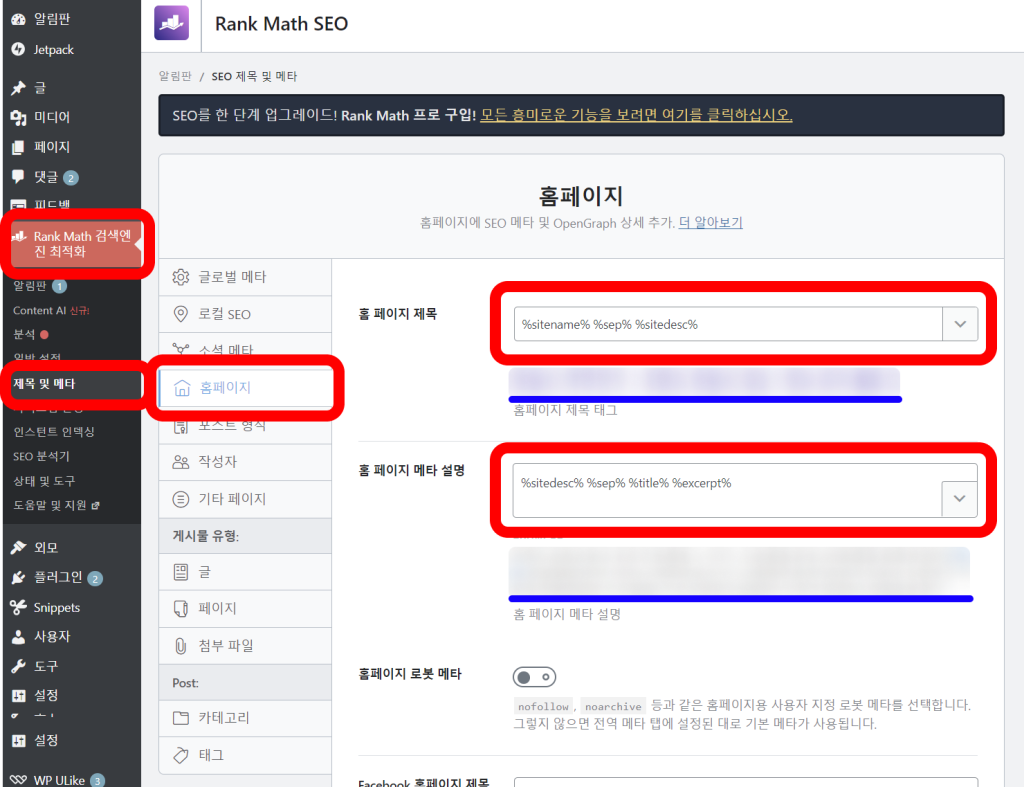This screenshot has width=1024, height=787.
Task: Click the 미디어 media icon
Action: tap(18, 118)
